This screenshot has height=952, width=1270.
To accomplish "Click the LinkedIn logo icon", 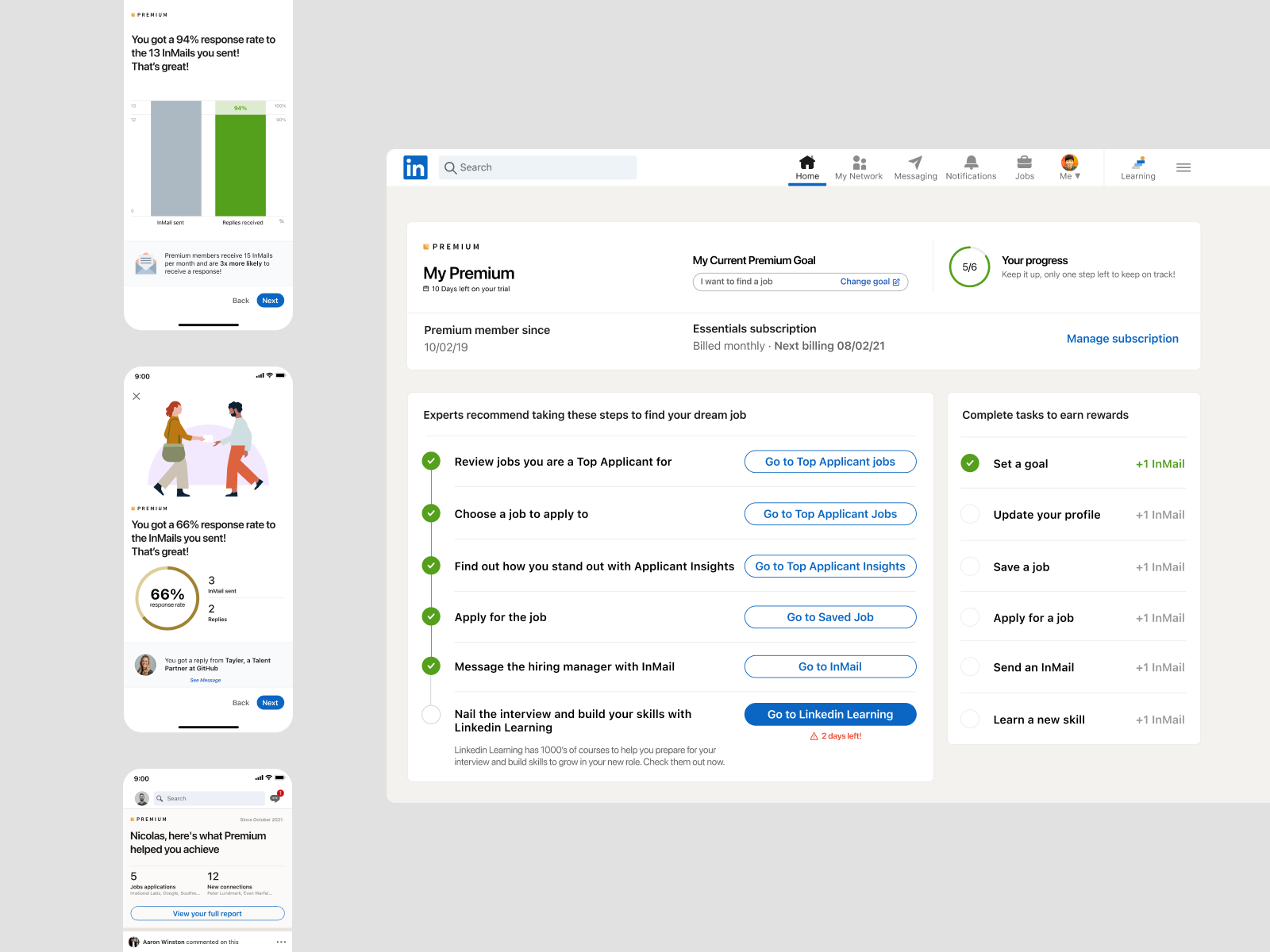I will click(415, 167).
